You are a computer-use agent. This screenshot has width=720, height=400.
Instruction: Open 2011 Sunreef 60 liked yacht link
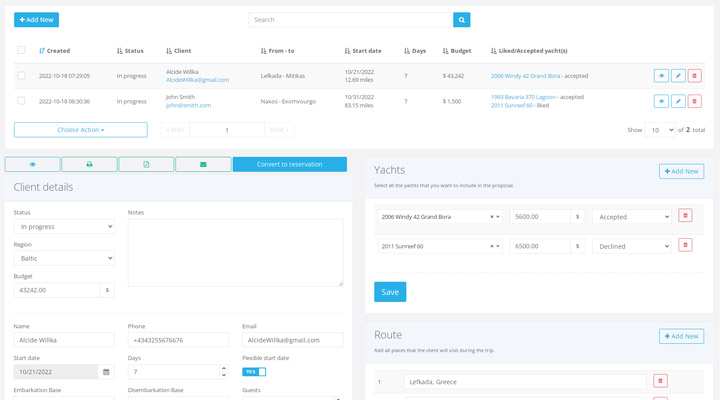coord(512,105)
